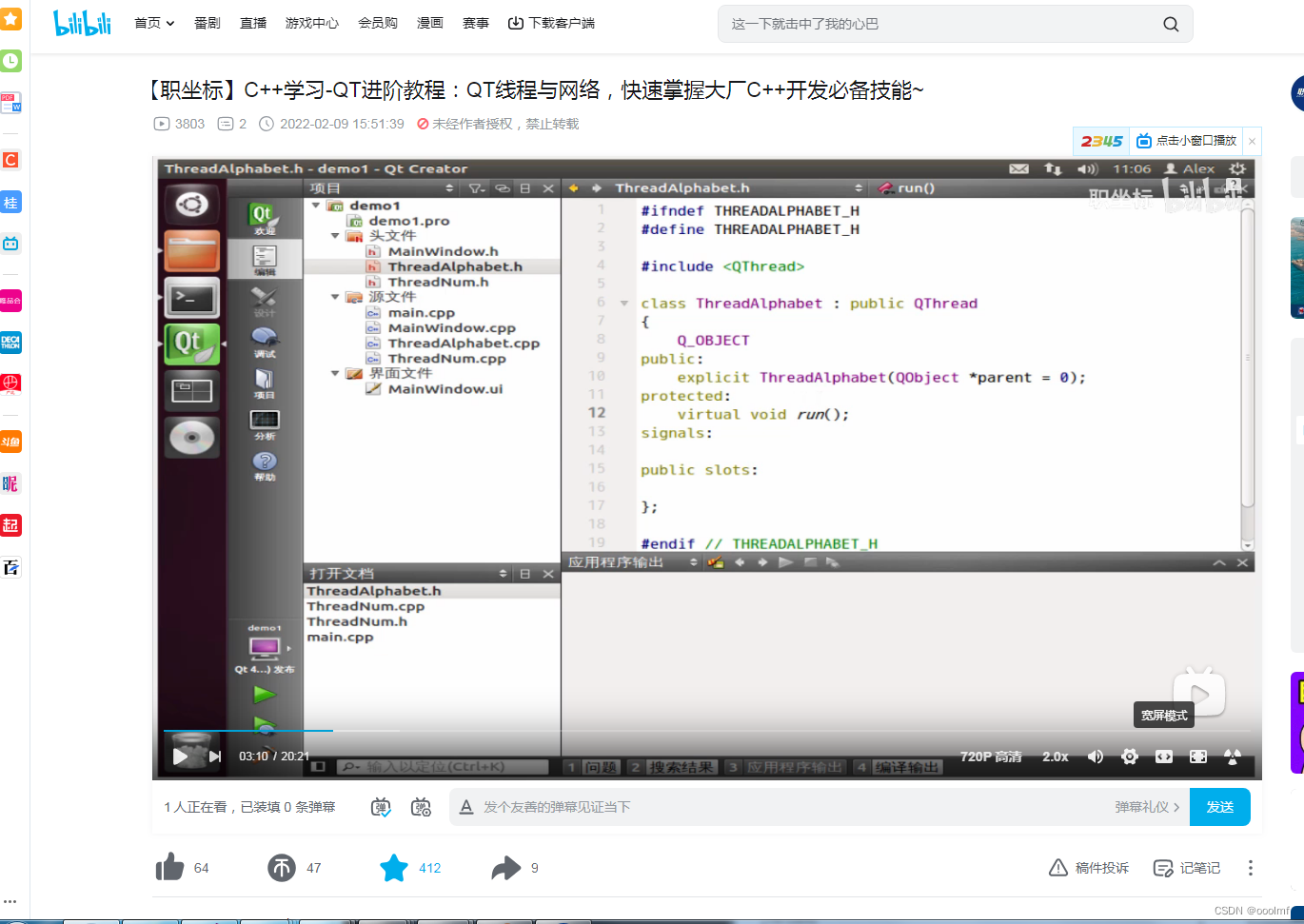Select ThreadNum.cpp in open documents
Image resolution: width=1304 pixels, height=924 pixels.
(366, 606)
